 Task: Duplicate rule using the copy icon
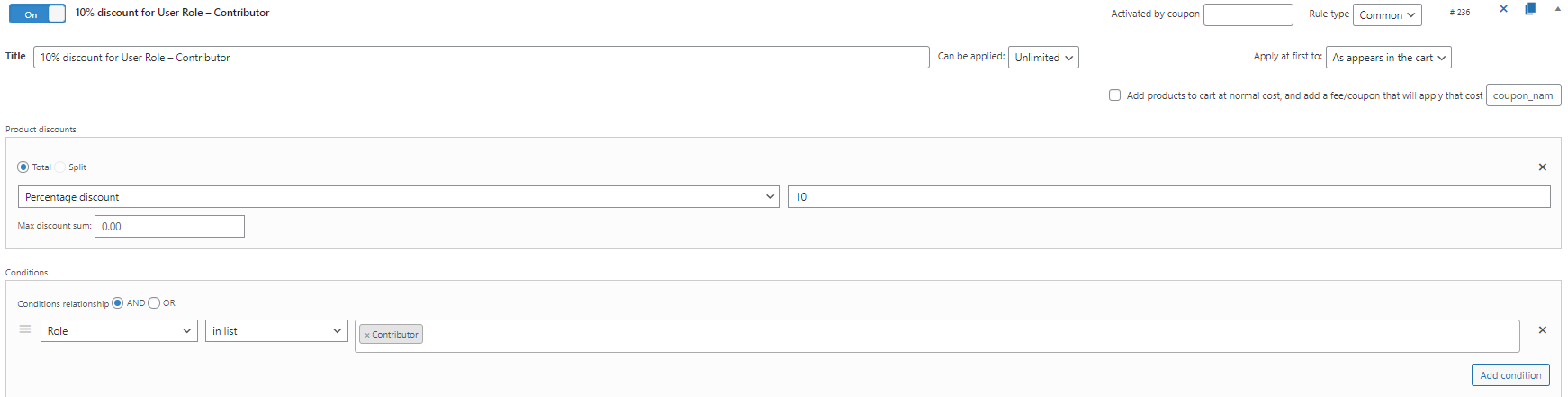pyautogui.click(x=1530, y=9)
